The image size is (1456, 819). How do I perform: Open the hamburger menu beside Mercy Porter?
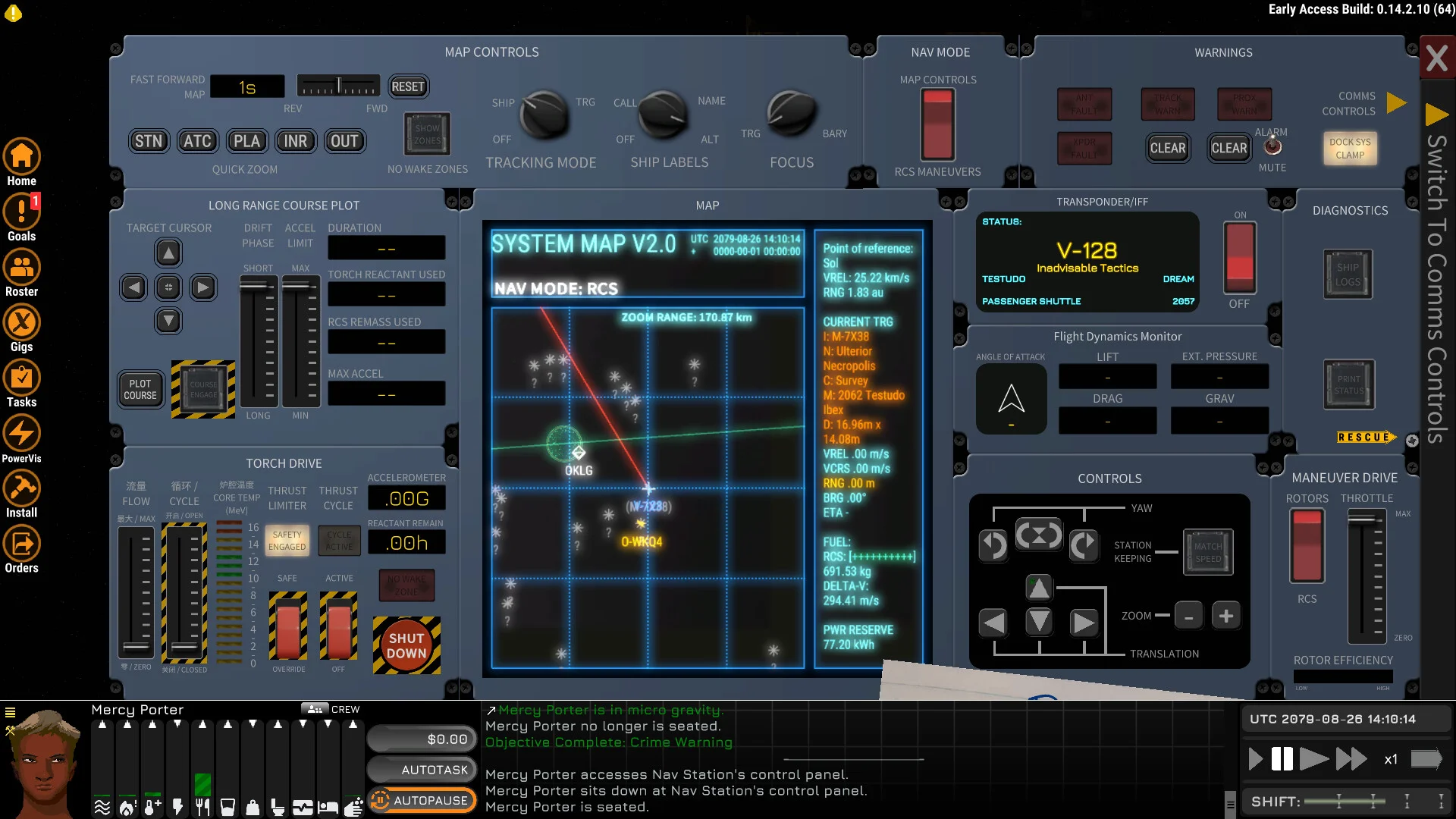(x=11, y=713)
